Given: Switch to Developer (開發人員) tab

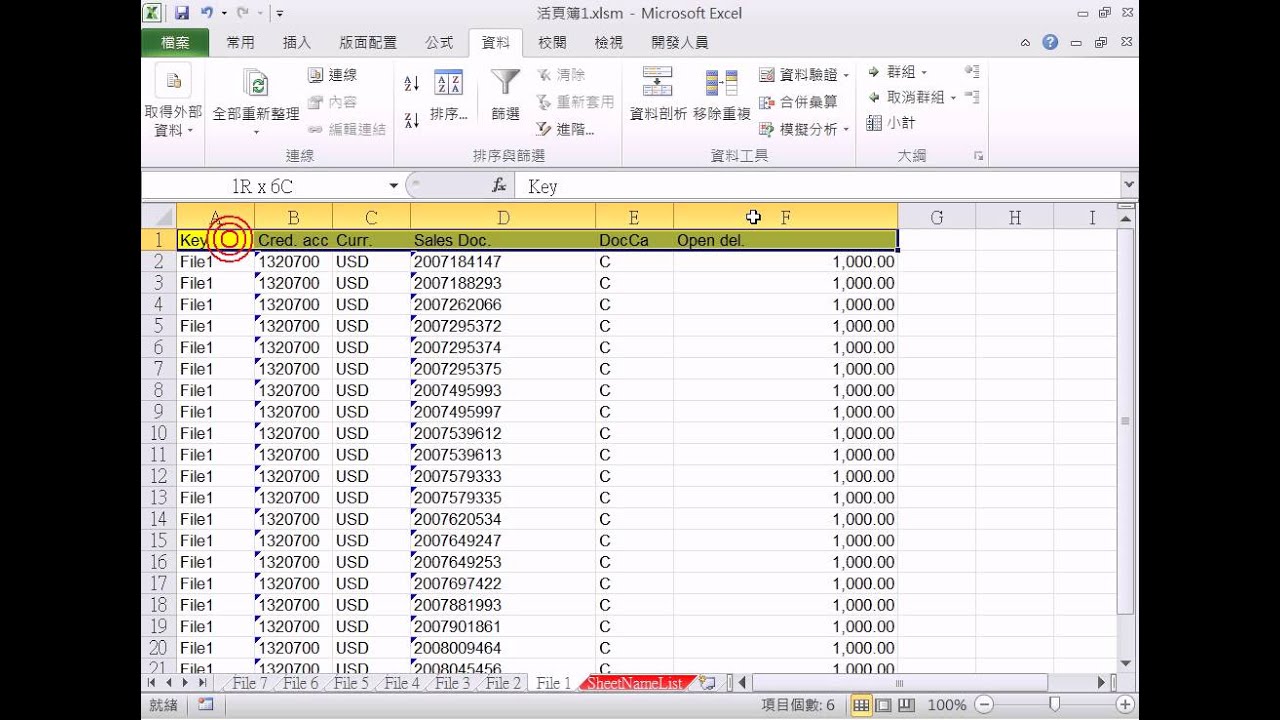Looking at the screenshot, I should (680, 42).
